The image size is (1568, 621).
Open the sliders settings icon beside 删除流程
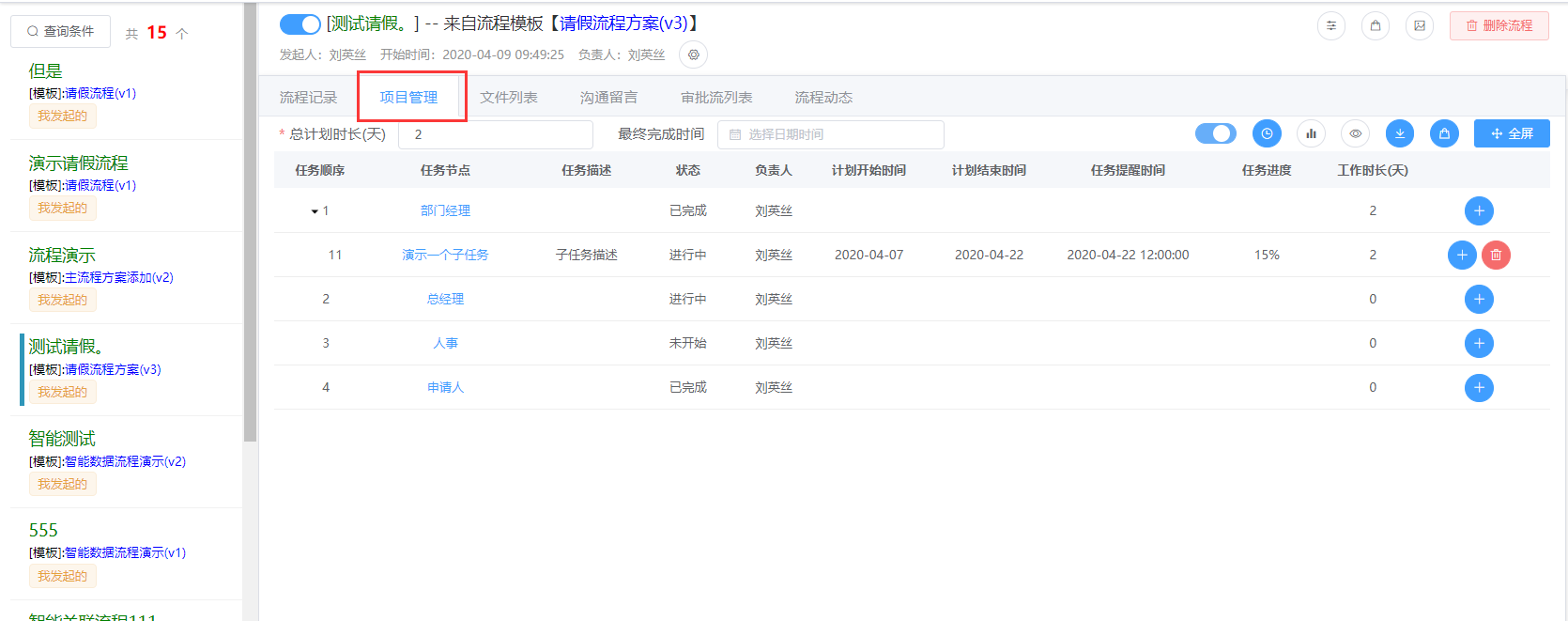click(x=1330, y=25)
